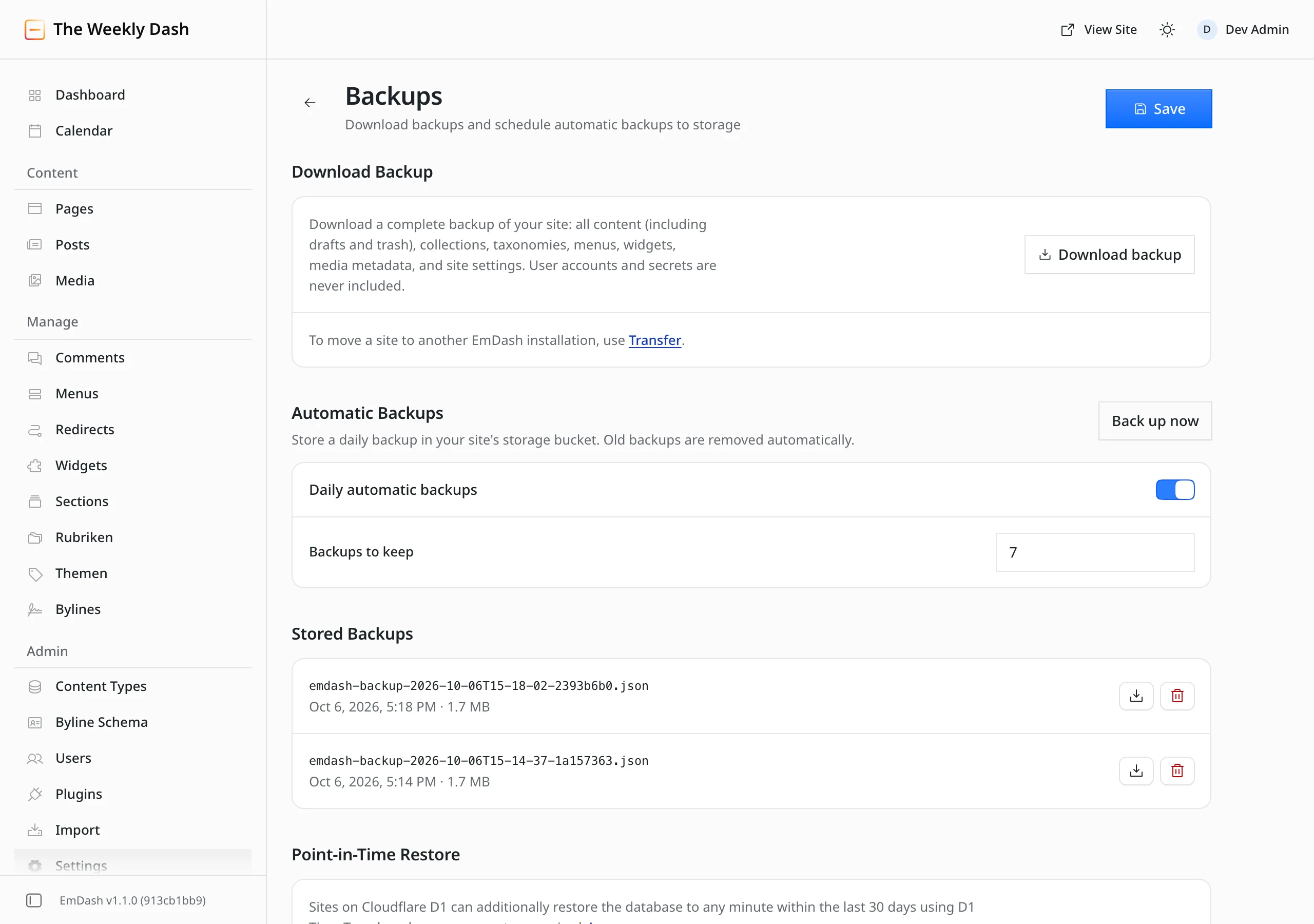Open the Media library
1314x924 pixels.
tap(133, 281)
